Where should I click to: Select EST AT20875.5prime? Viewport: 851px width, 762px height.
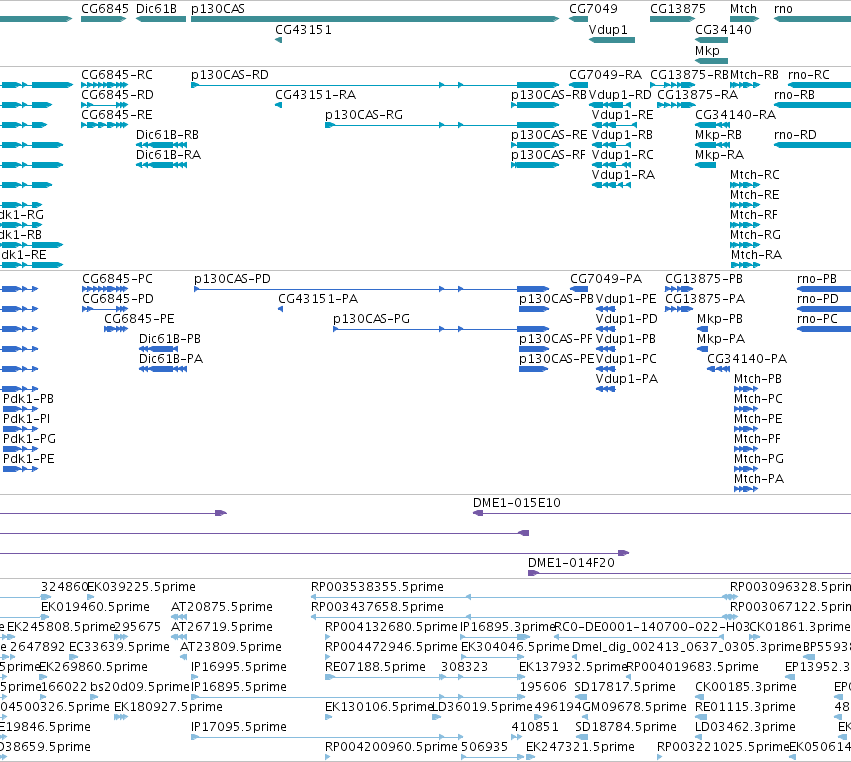[x=221, y=607]
